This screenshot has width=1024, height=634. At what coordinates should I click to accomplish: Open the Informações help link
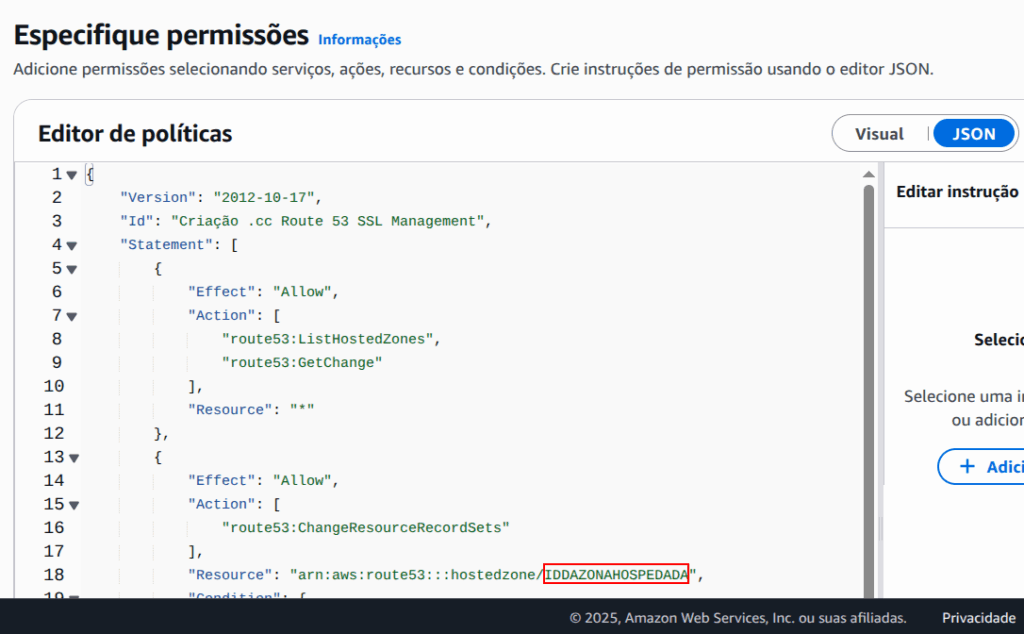pyautogui.click(x=359, y=40)
